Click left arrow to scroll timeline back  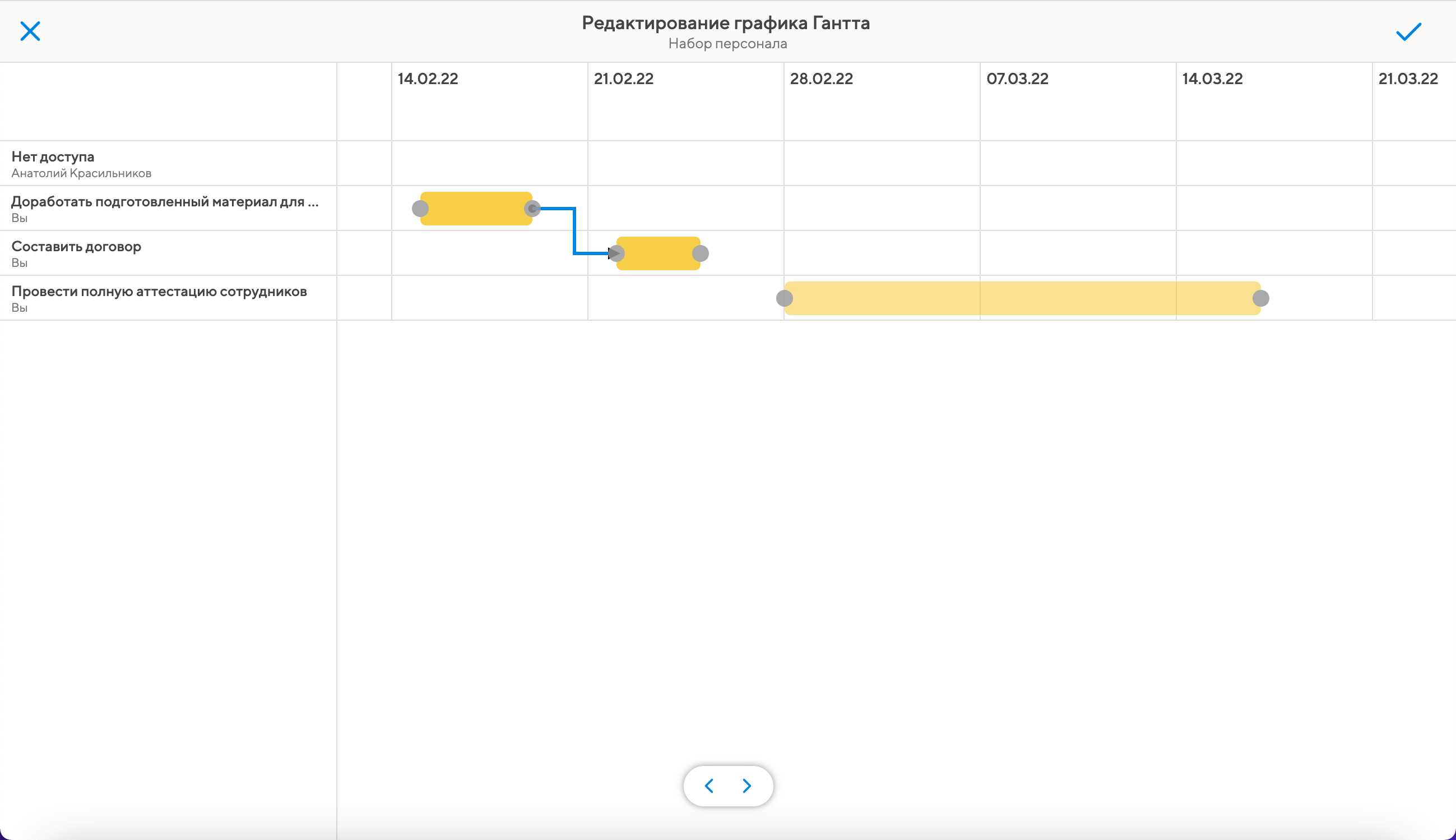(x=710, y=786)
